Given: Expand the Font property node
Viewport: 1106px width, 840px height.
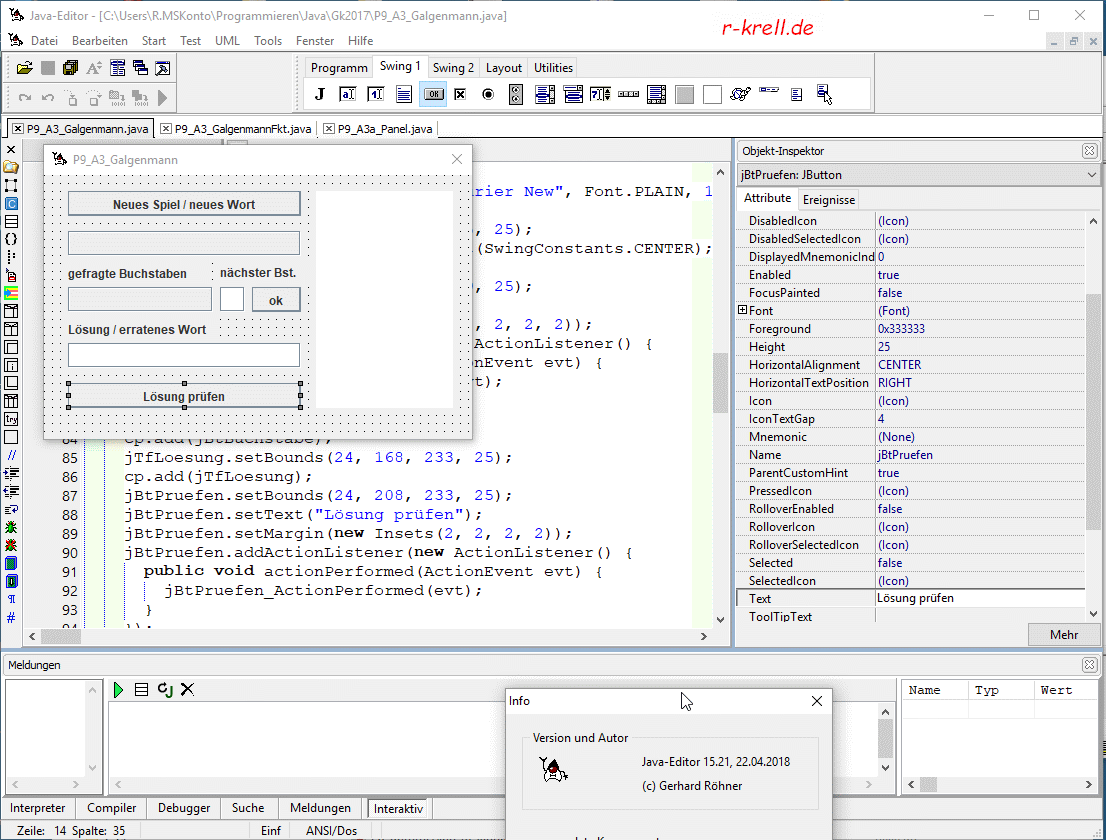Looking at the screenshot, I should pyautogui.click(x=742, y=311).
